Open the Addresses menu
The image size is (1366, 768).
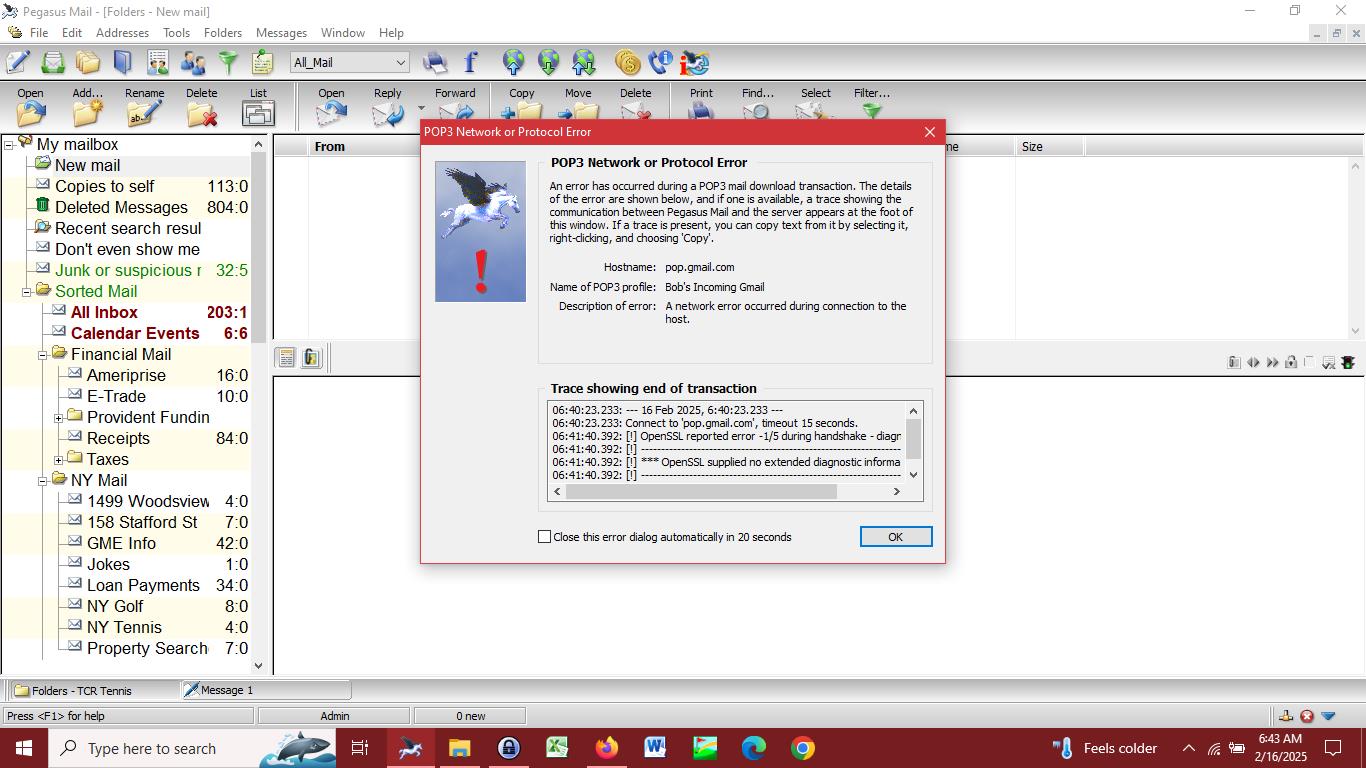pos(122,33)
